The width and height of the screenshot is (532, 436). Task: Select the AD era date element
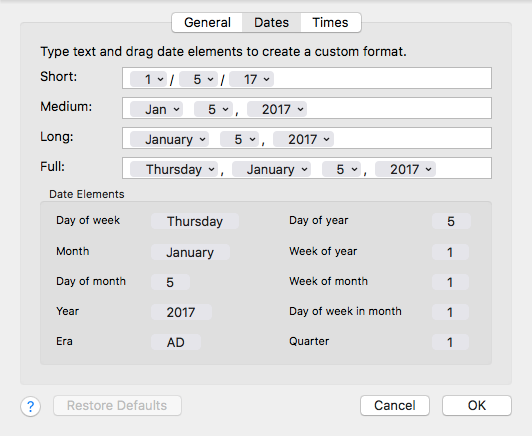(x=176, y=342)
